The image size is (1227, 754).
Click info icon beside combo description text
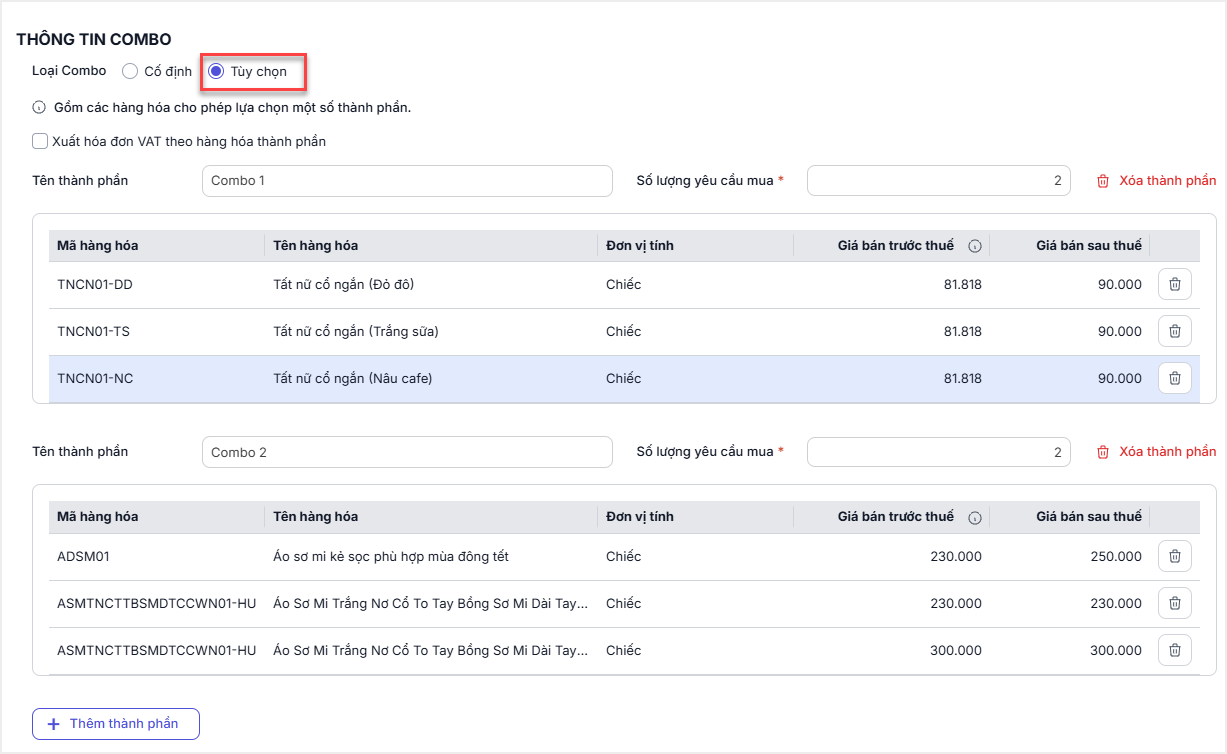click(39, 108)
